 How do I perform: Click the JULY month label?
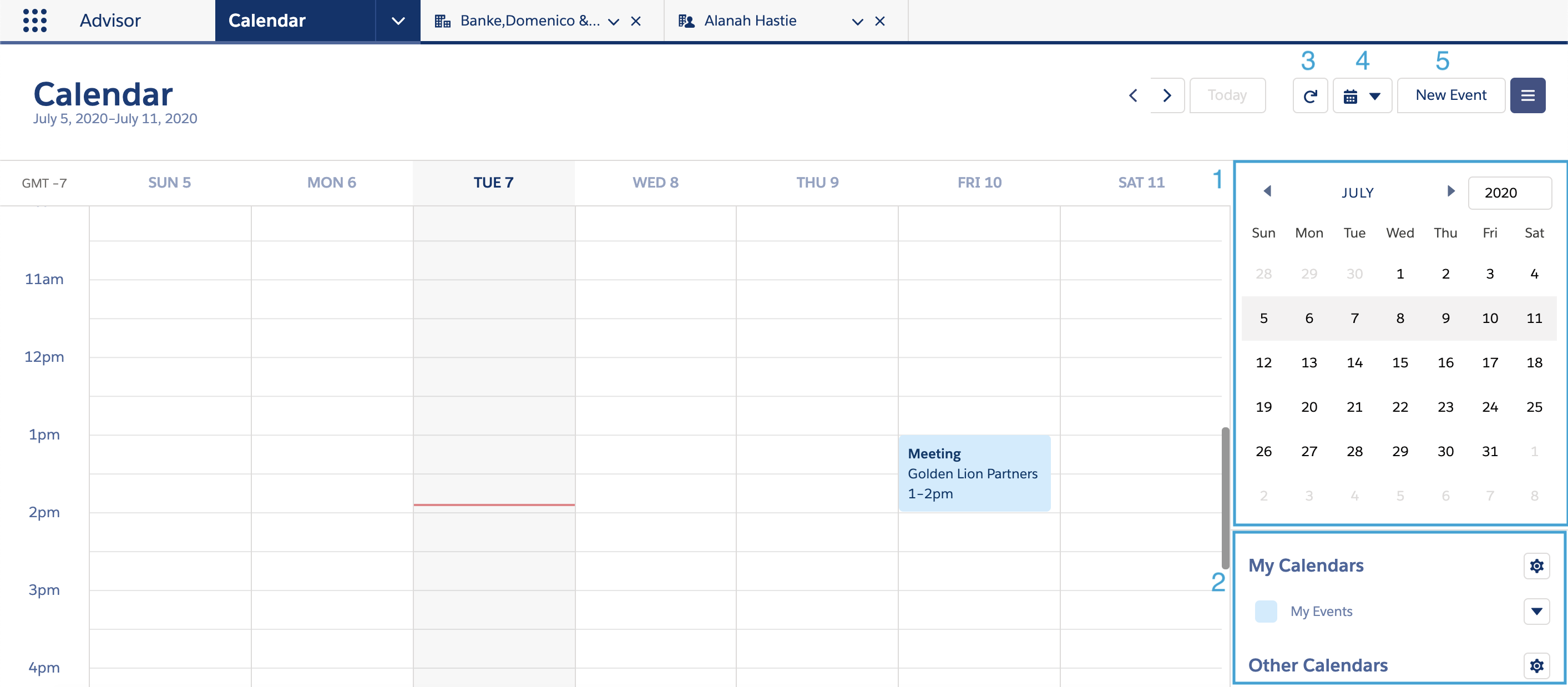pyautogui.click(x=1357, y=193)
